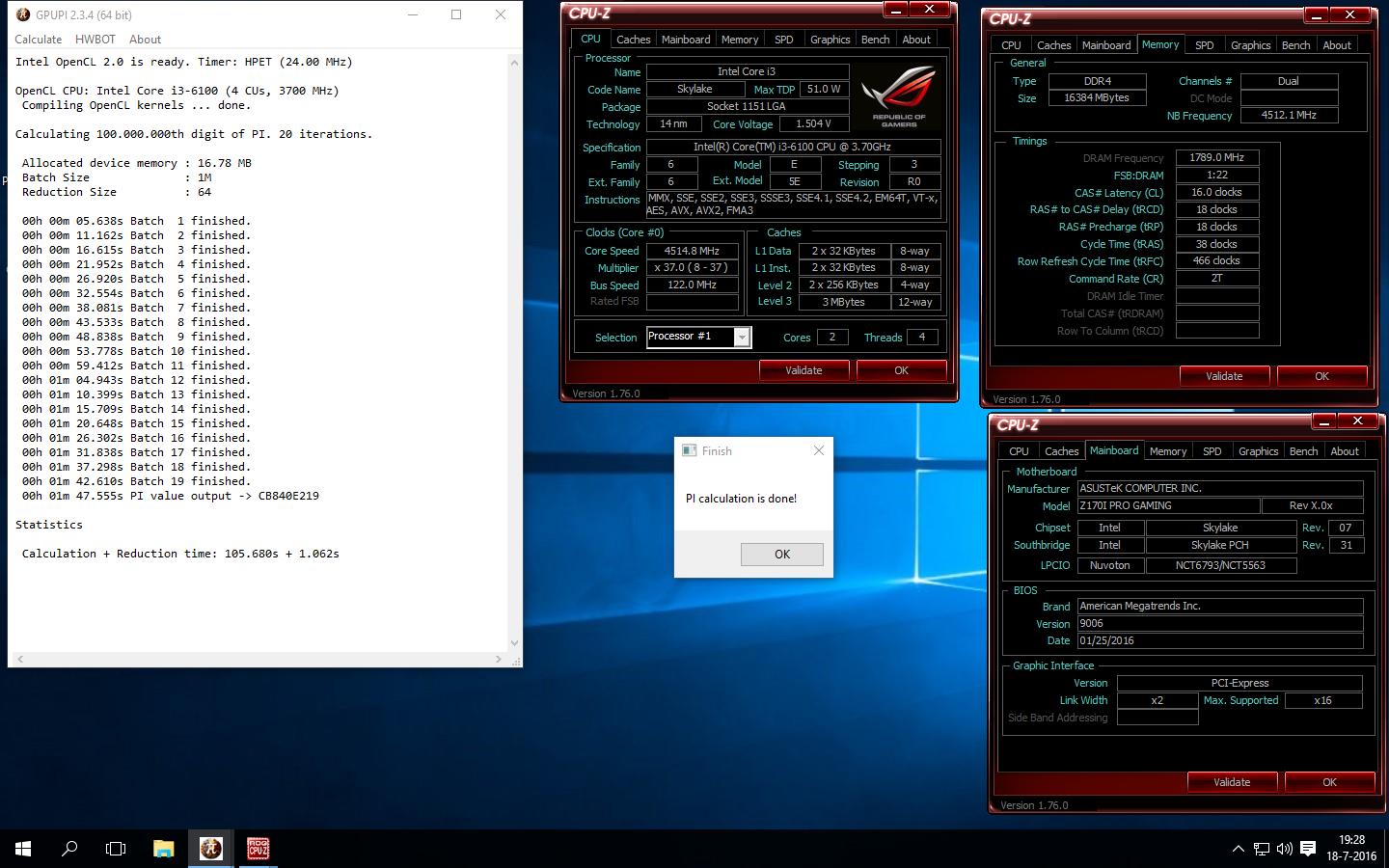Close the CPU-Z Memory window

pyautogui.click(x=1350, y=15)
